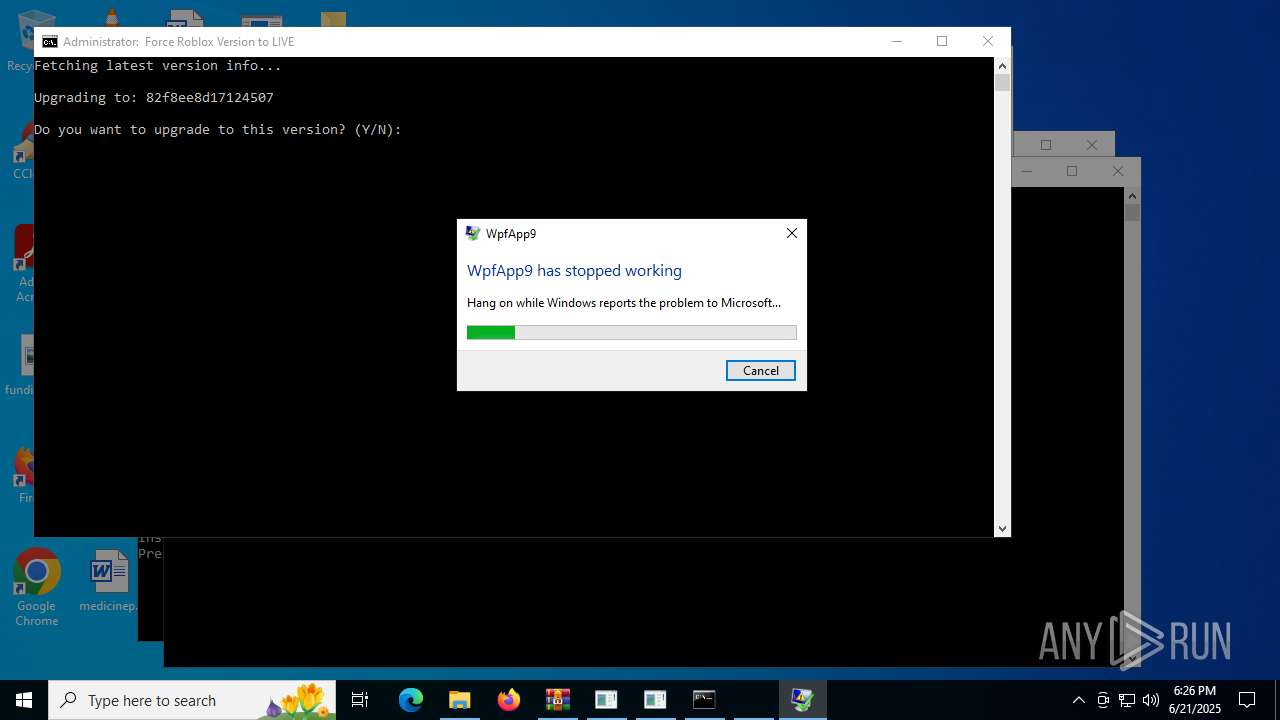Screen dimensions: 1280x720
Task: Open the Meet Now tray icon
Action: (x=1103, y=700)
